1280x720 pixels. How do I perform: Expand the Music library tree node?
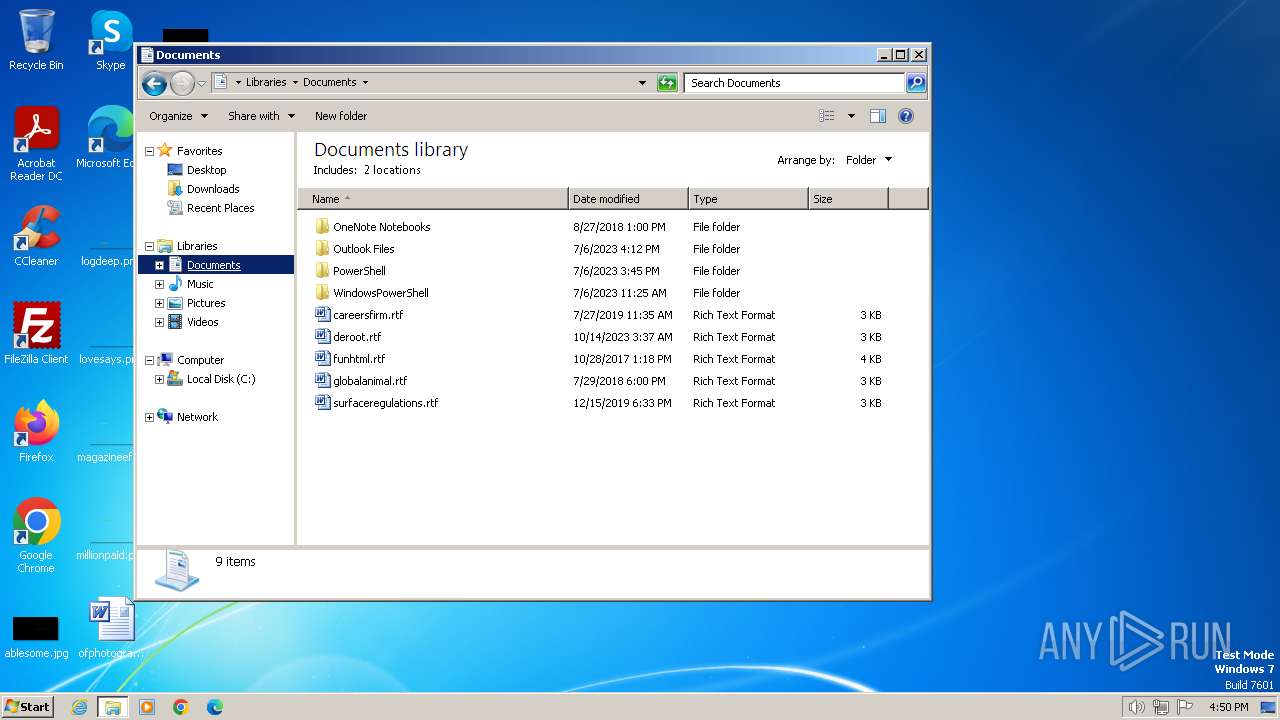pos(159,284)
